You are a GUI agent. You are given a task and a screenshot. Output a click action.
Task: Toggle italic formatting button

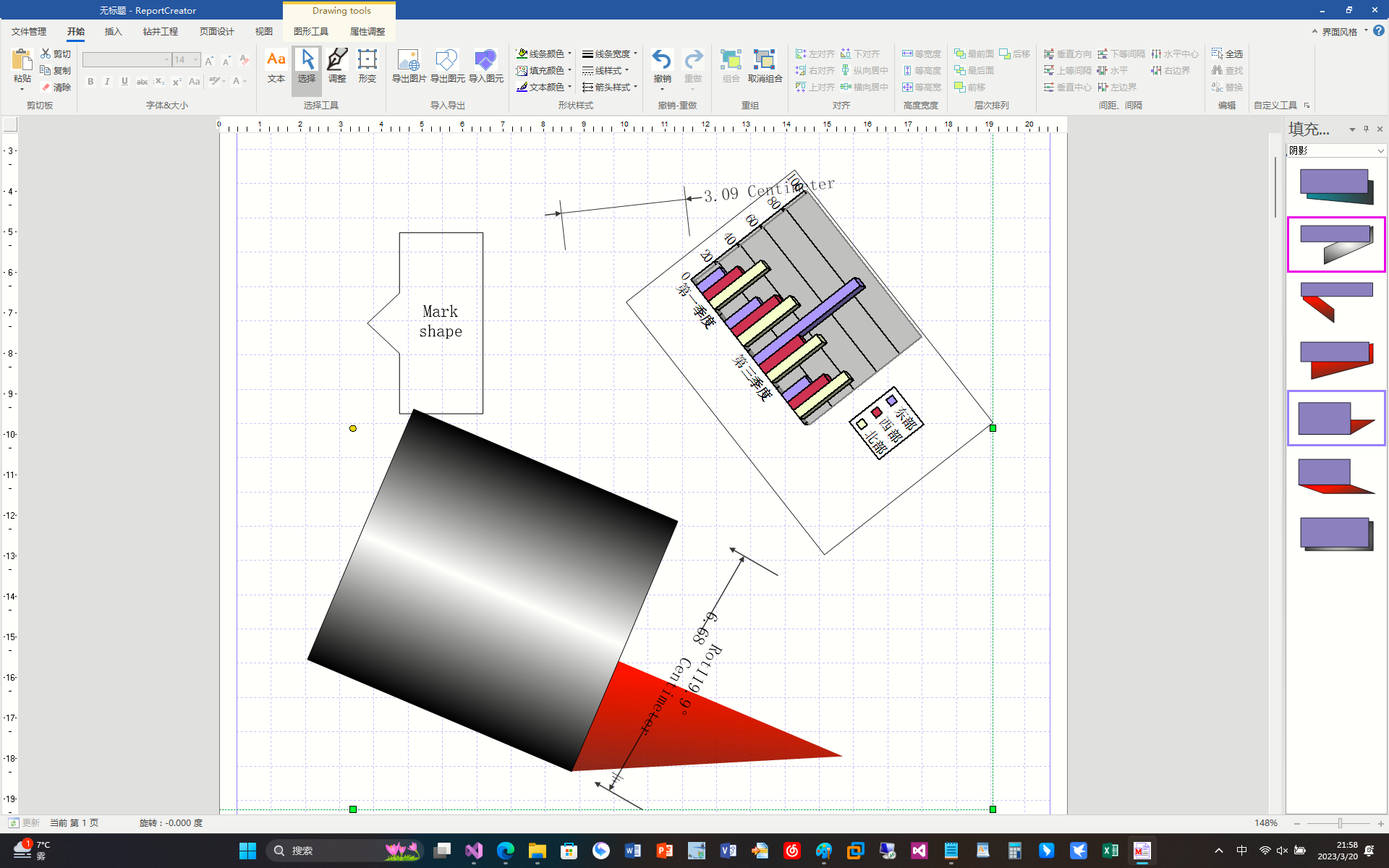(107, 82)
